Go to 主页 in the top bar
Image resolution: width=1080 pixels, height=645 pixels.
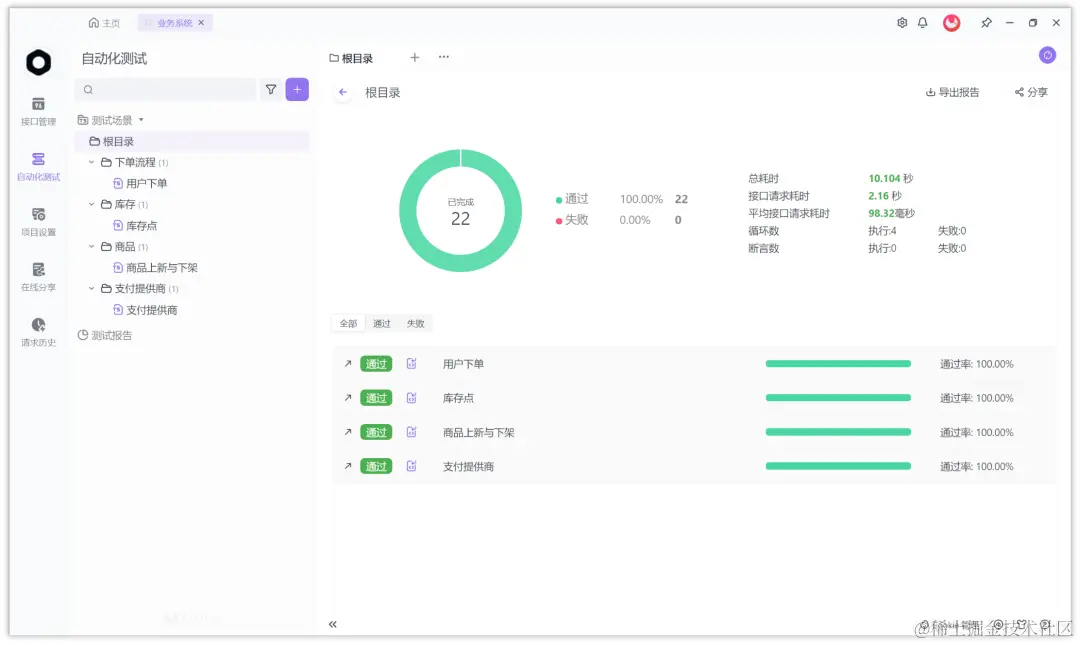coord(104,22)
